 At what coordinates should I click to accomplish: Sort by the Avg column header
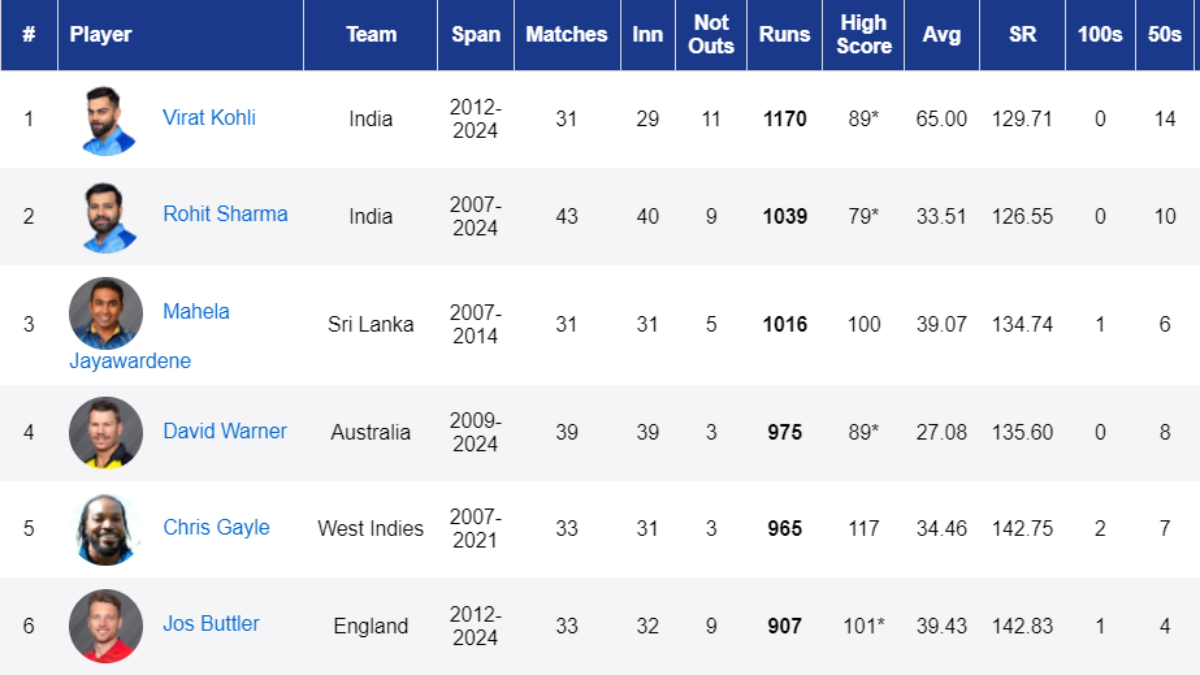point(941,35)
